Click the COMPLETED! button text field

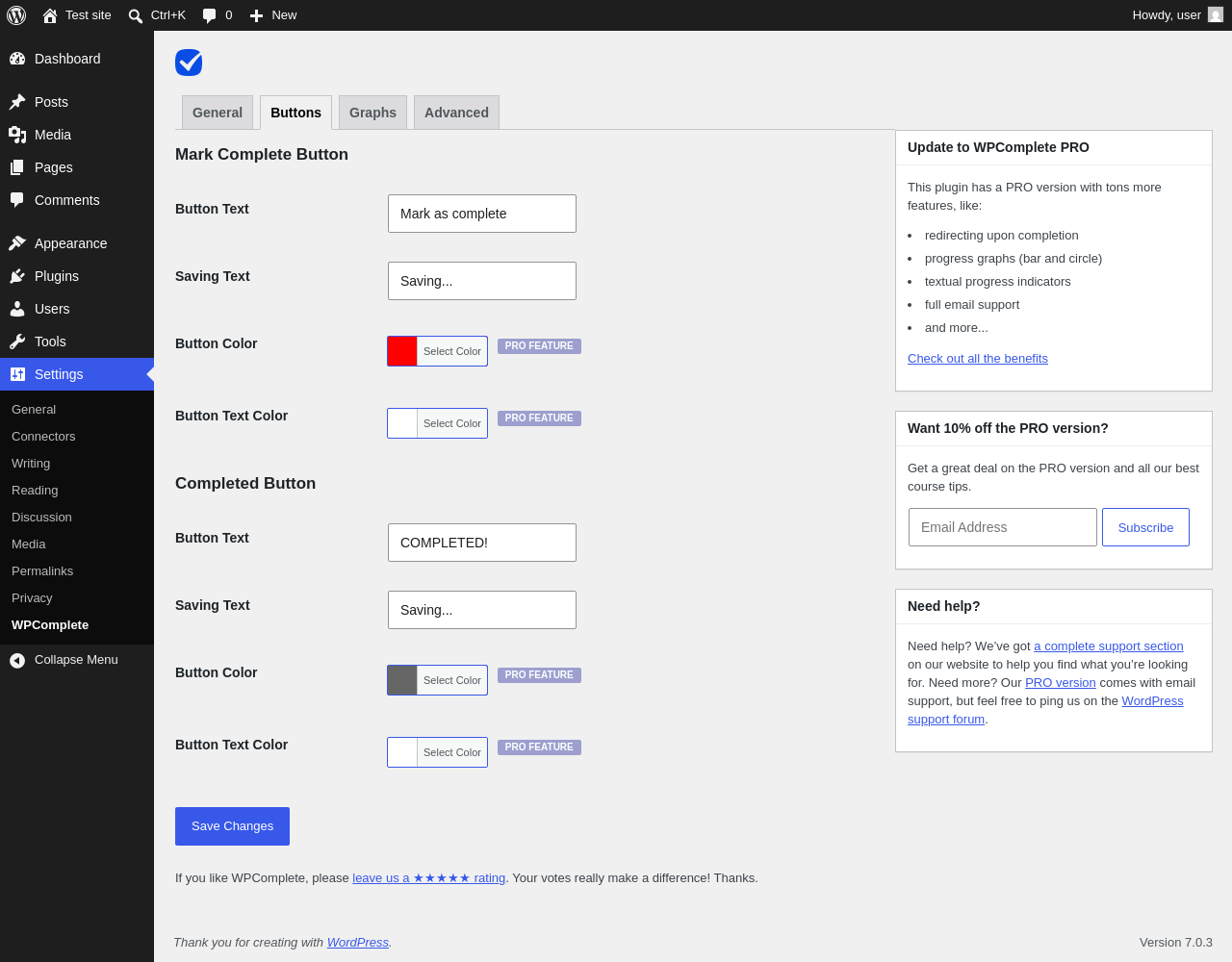pyautogui.click(x=482, y=543)
